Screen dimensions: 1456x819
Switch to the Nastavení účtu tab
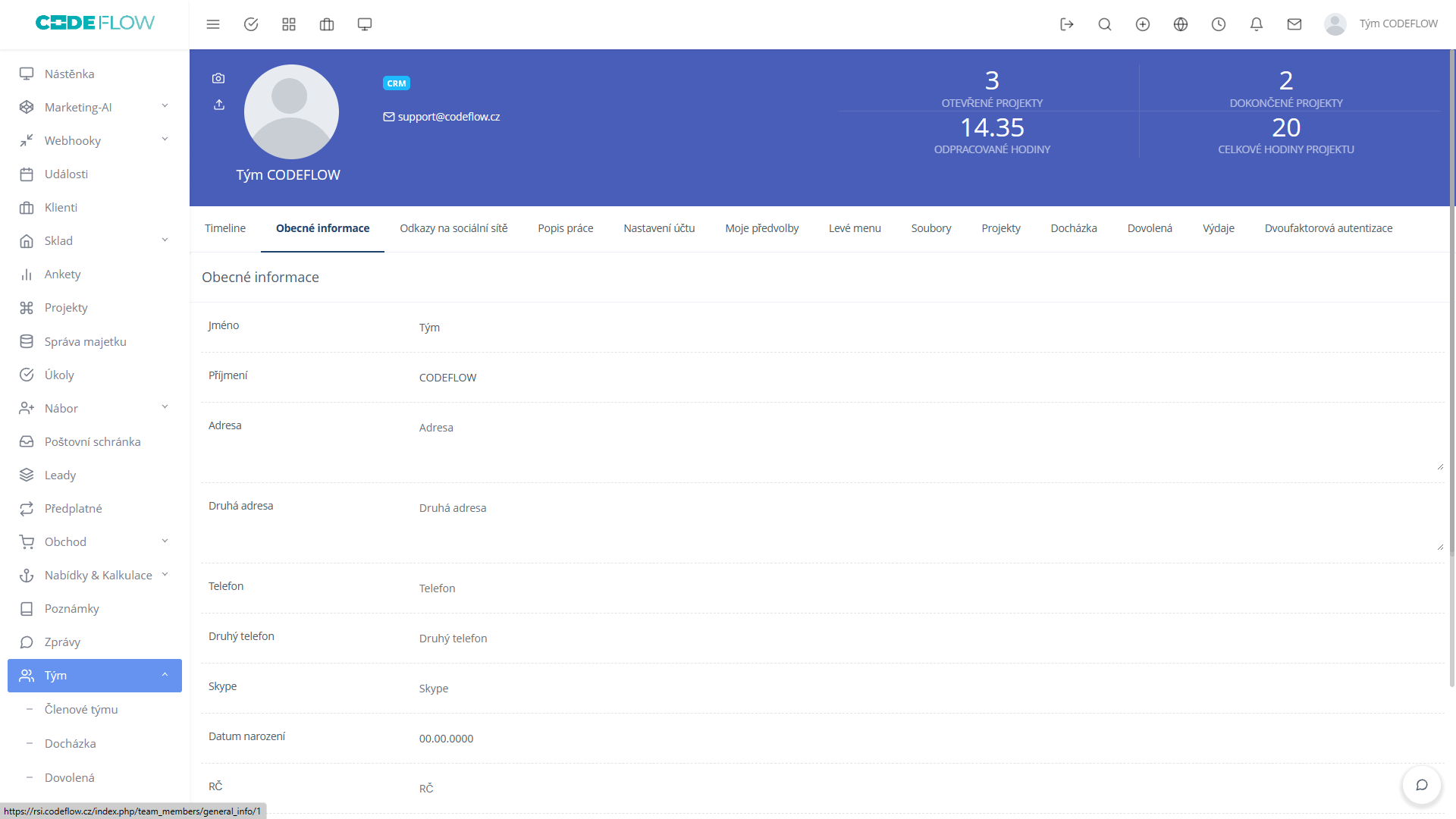pos(659,228)
